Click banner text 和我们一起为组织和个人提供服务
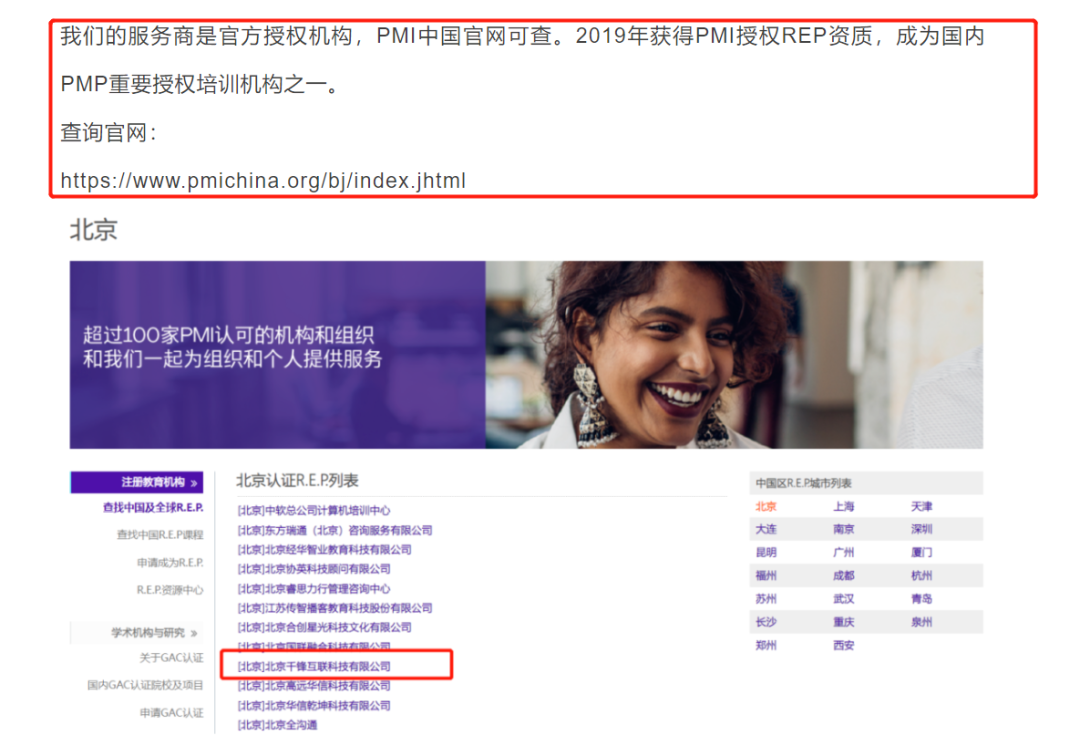 coord(233,359)
